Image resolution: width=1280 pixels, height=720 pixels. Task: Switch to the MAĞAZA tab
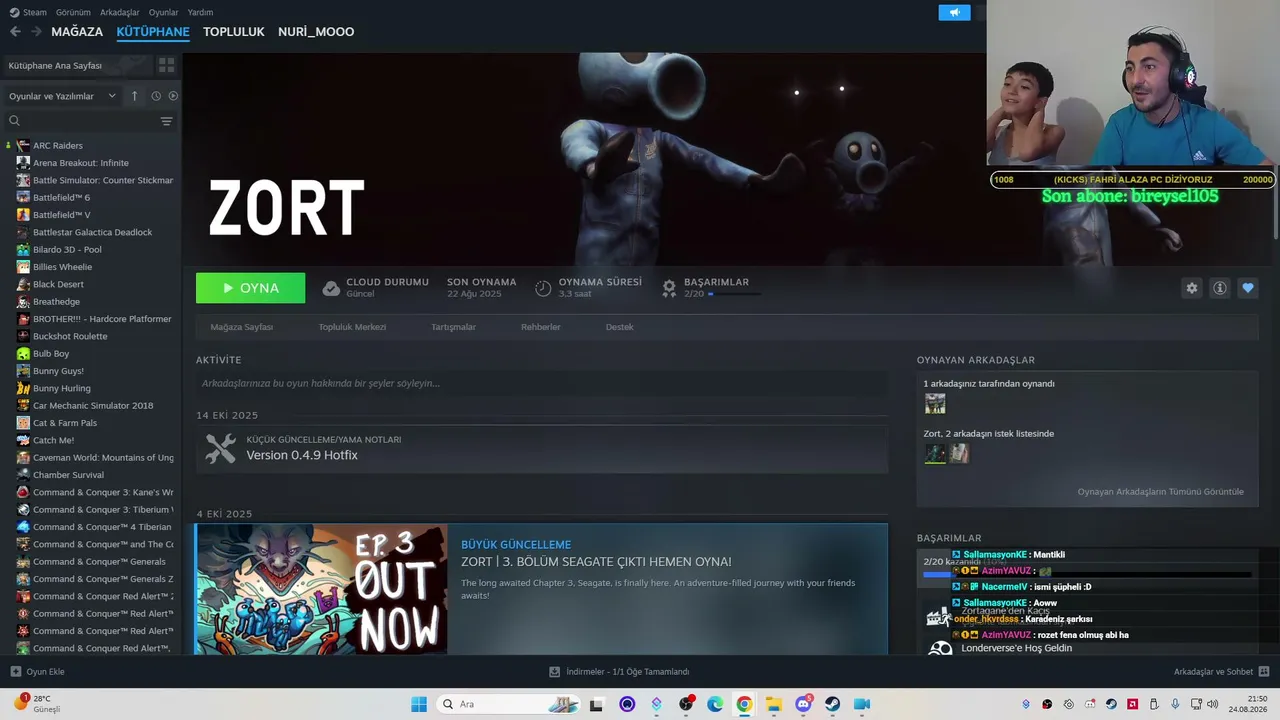click(x=77, y=32)
